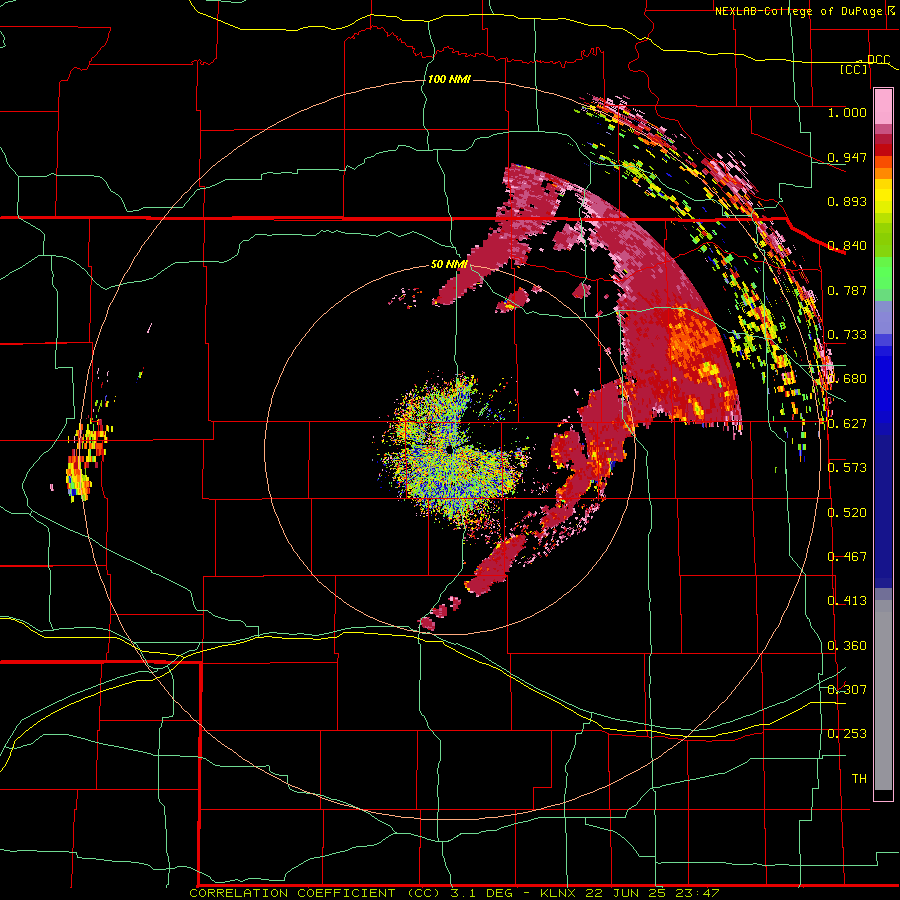Click the 0.893 color scale value
The image size is (900, 900).
pyautogui.click(x=847, y=201)
